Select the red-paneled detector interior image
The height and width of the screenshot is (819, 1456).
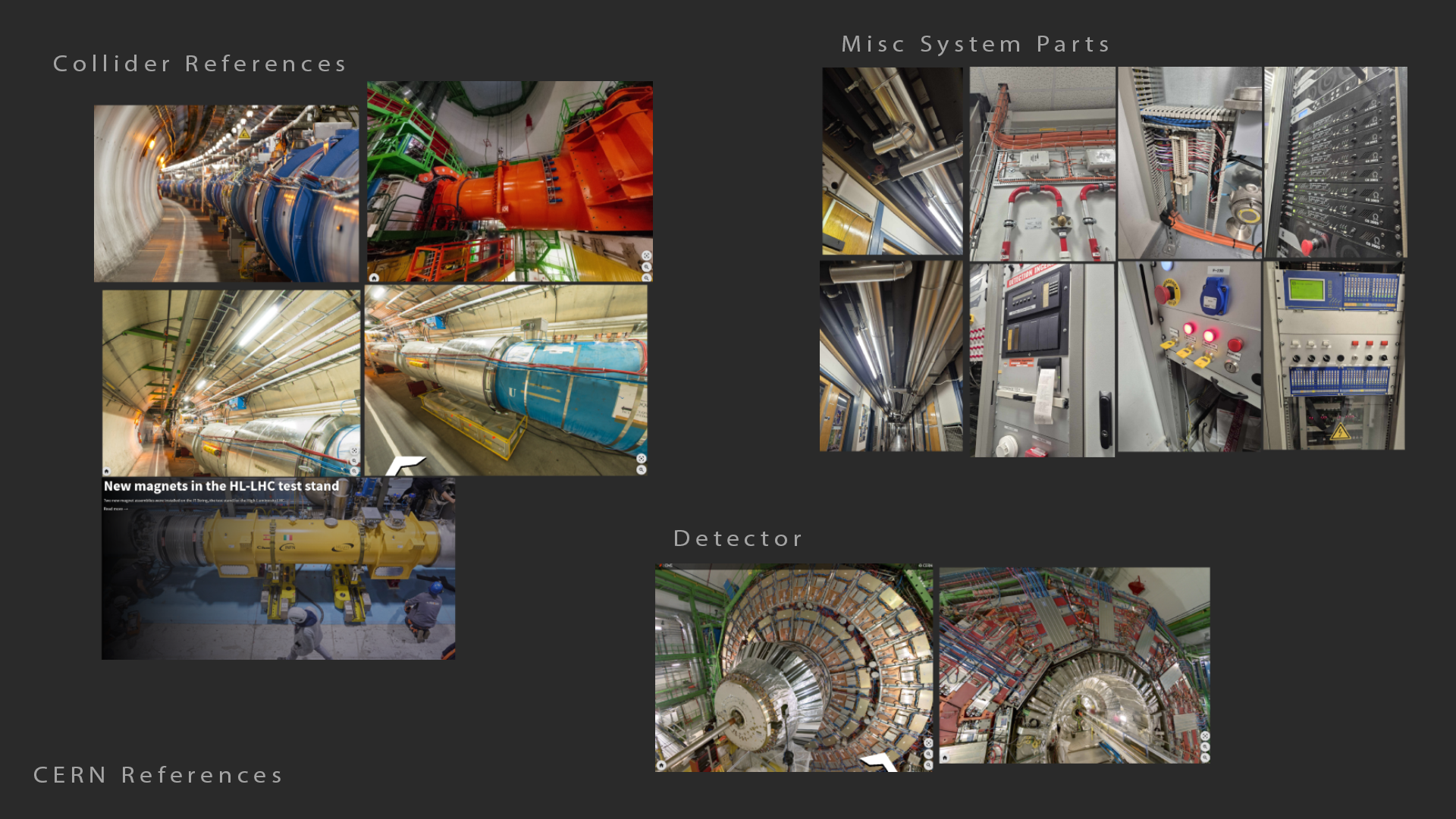(x=1075, y=665)
